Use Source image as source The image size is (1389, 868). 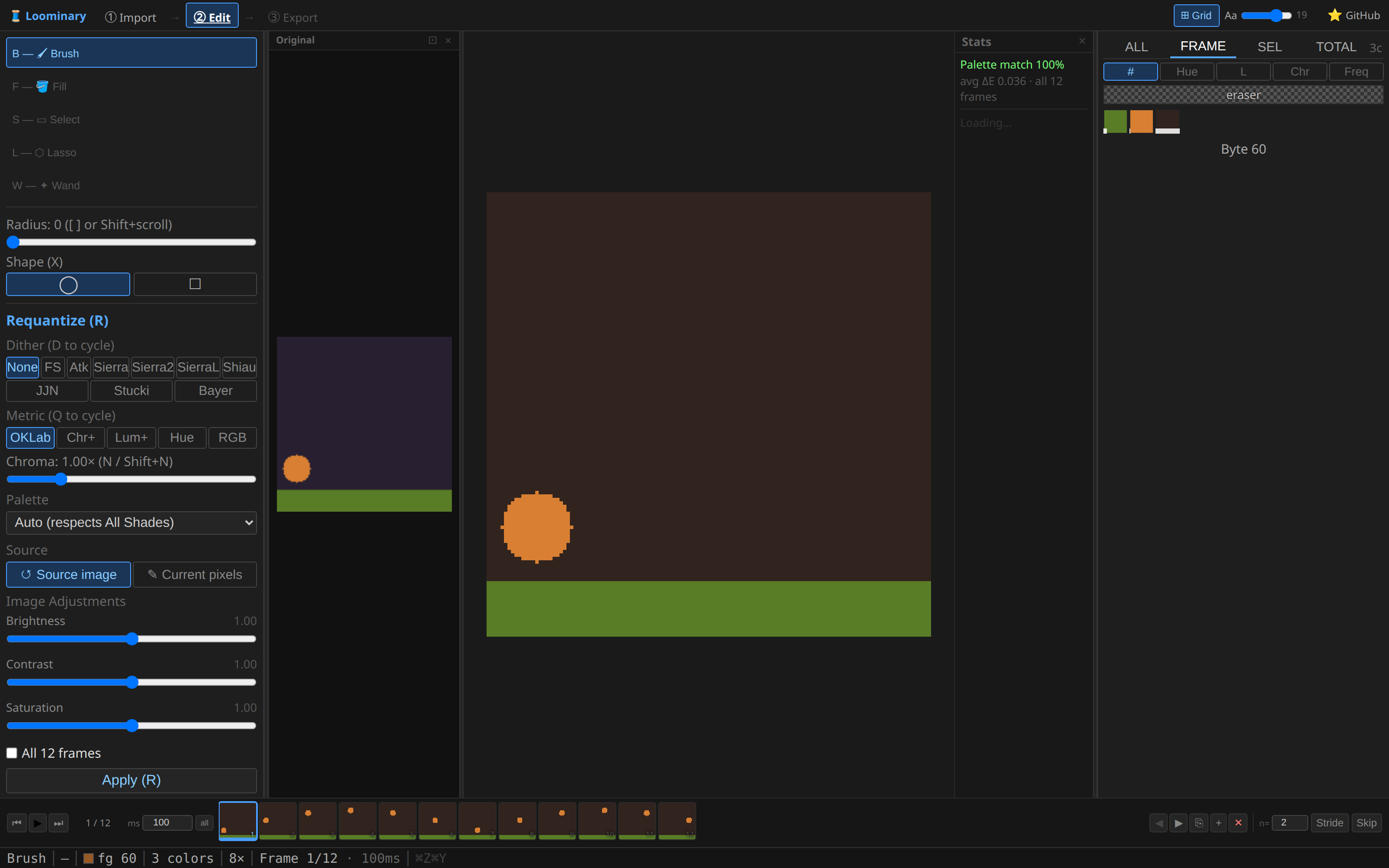pyautogui.click(x=68, y=575)
